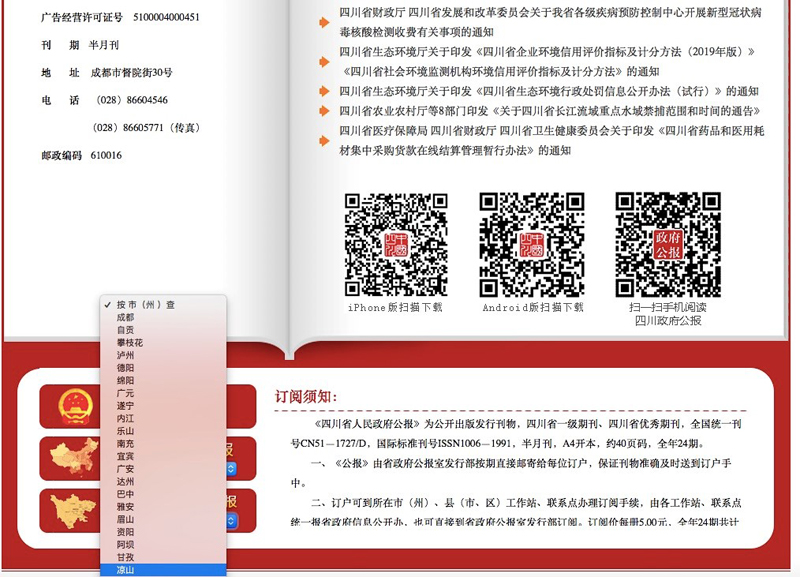The image size is (800, 577).
Task: Click the Sichuan province map icon
Action: pyautogui.click(x=73, y=511)
